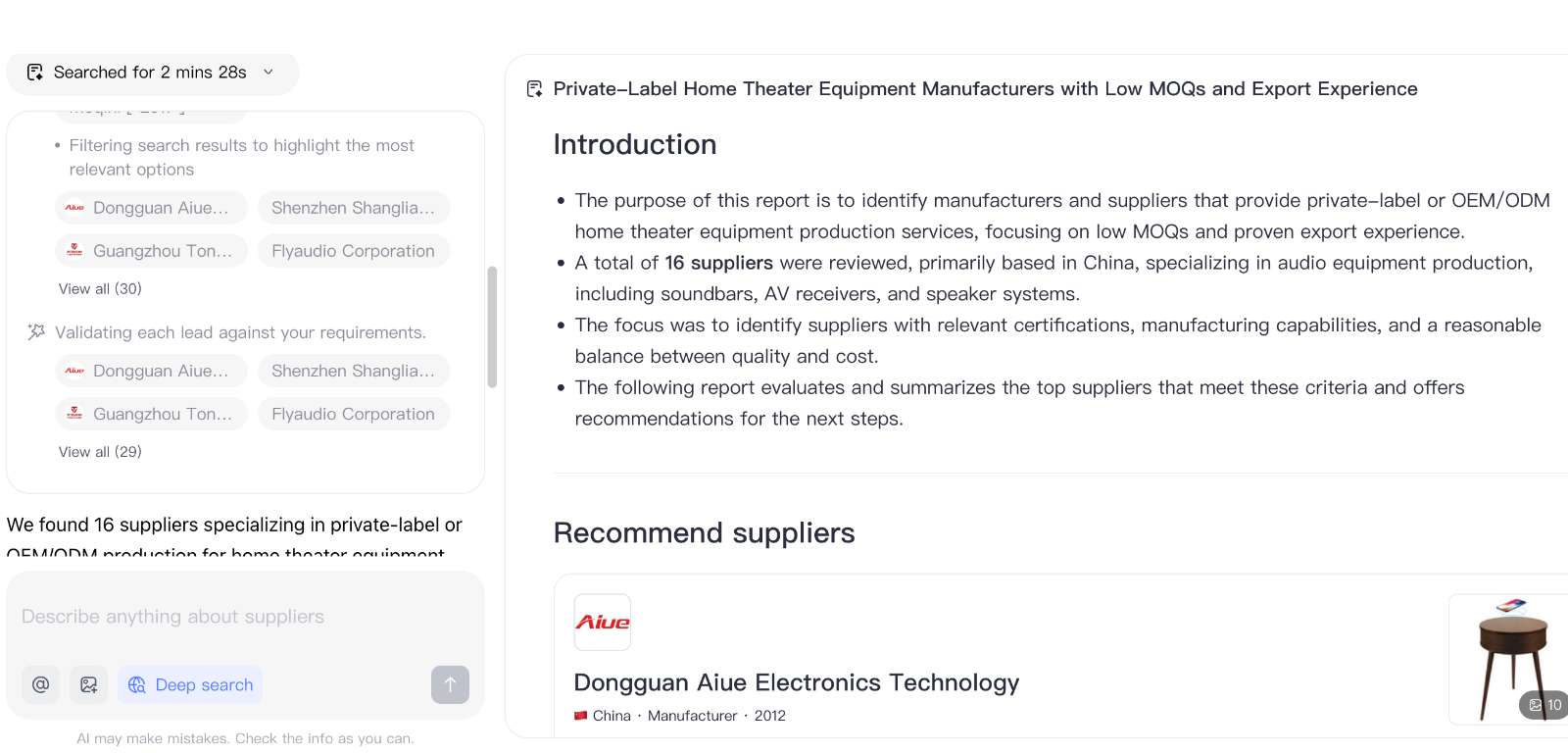1568x753 pixels.
Task: Click the image count badge on product photo
Action: click(x=1544, y=705)
